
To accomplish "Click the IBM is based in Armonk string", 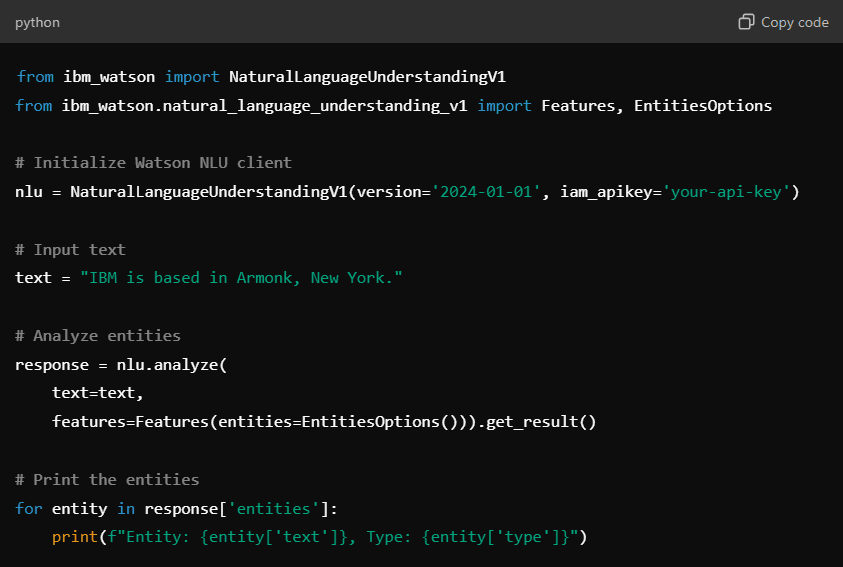I will (241, 278).
